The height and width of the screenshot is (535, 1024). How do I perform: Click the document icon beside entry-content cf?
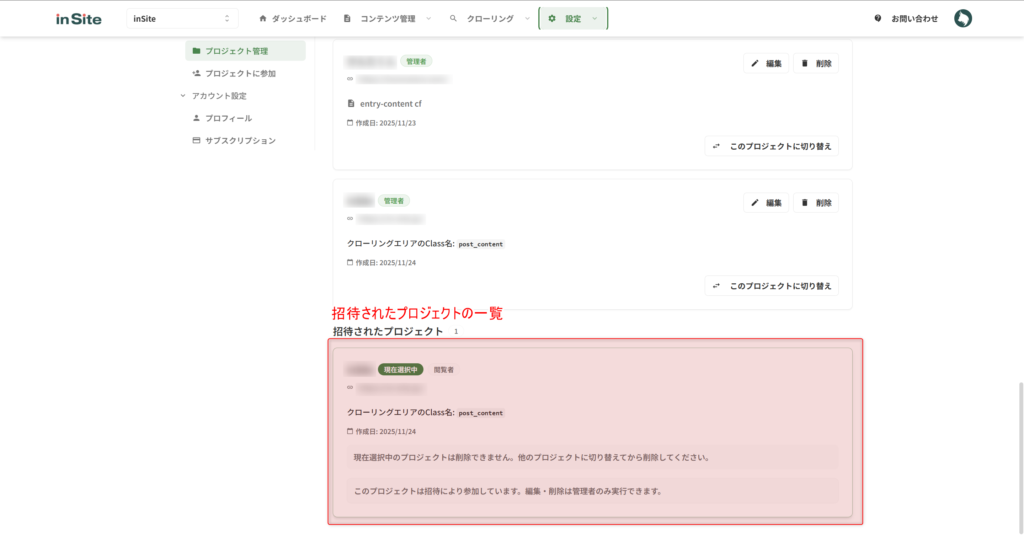351,103
